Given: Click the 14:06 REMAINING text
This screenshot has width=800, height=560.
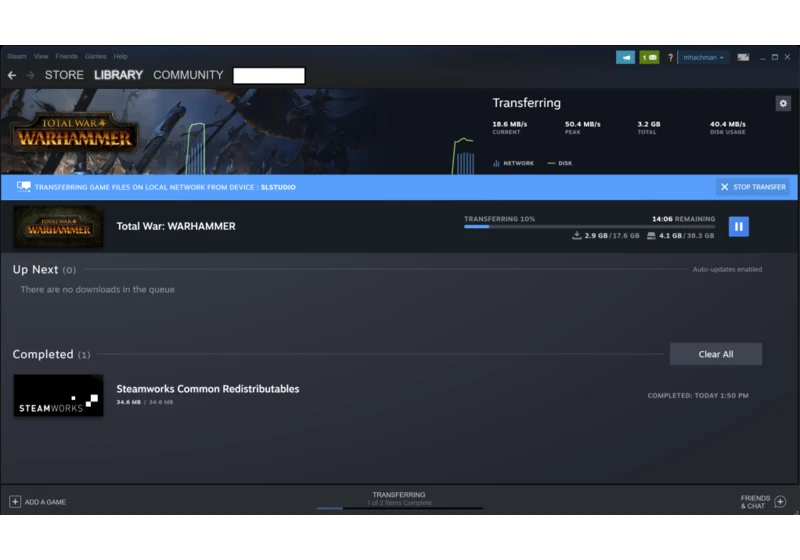Looking at the screenshot, I should tap(684, 219).
